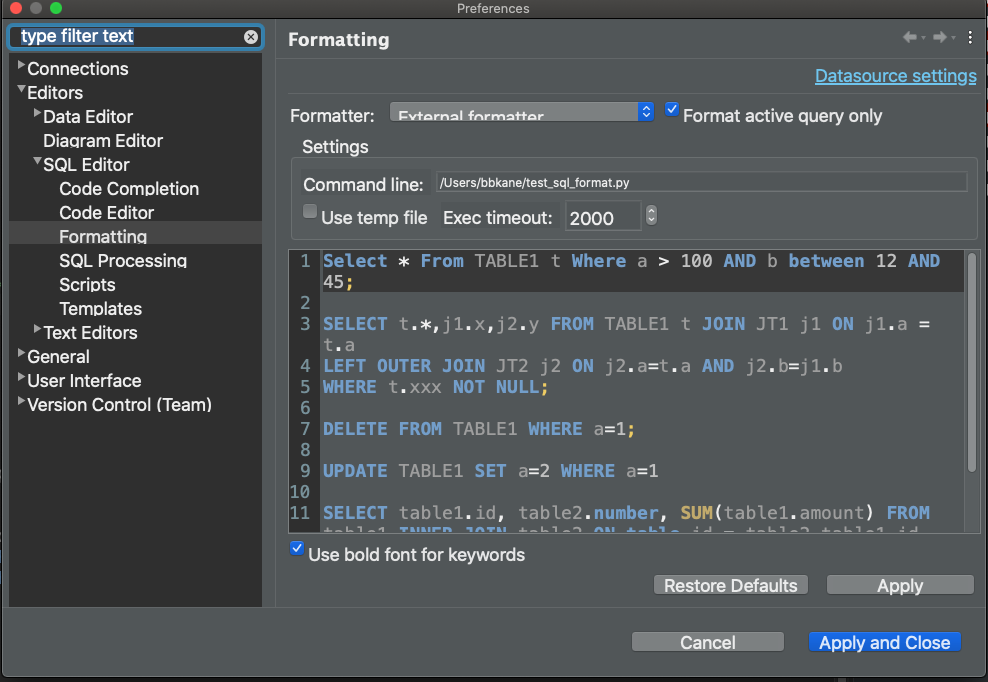Image resolution: width=988 pixels, height=682 pixels.
Task: Open the Formatter dropdown
Action: (x=644, y=111)
